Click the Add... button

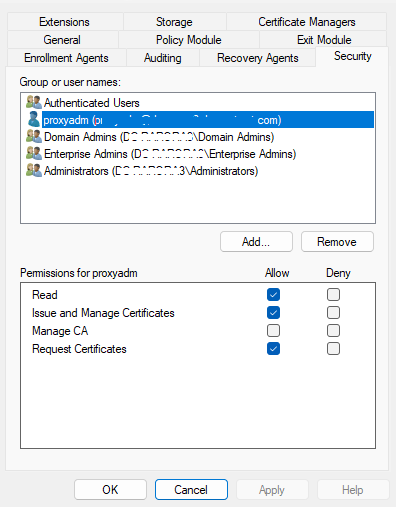click(256, 242)
